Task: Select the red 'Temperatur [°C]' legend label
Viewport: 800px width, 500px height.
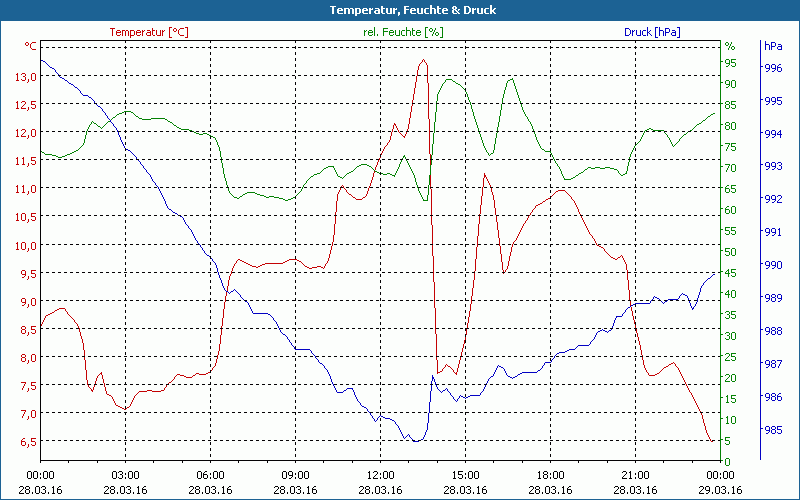Action: tap(148, 32)
